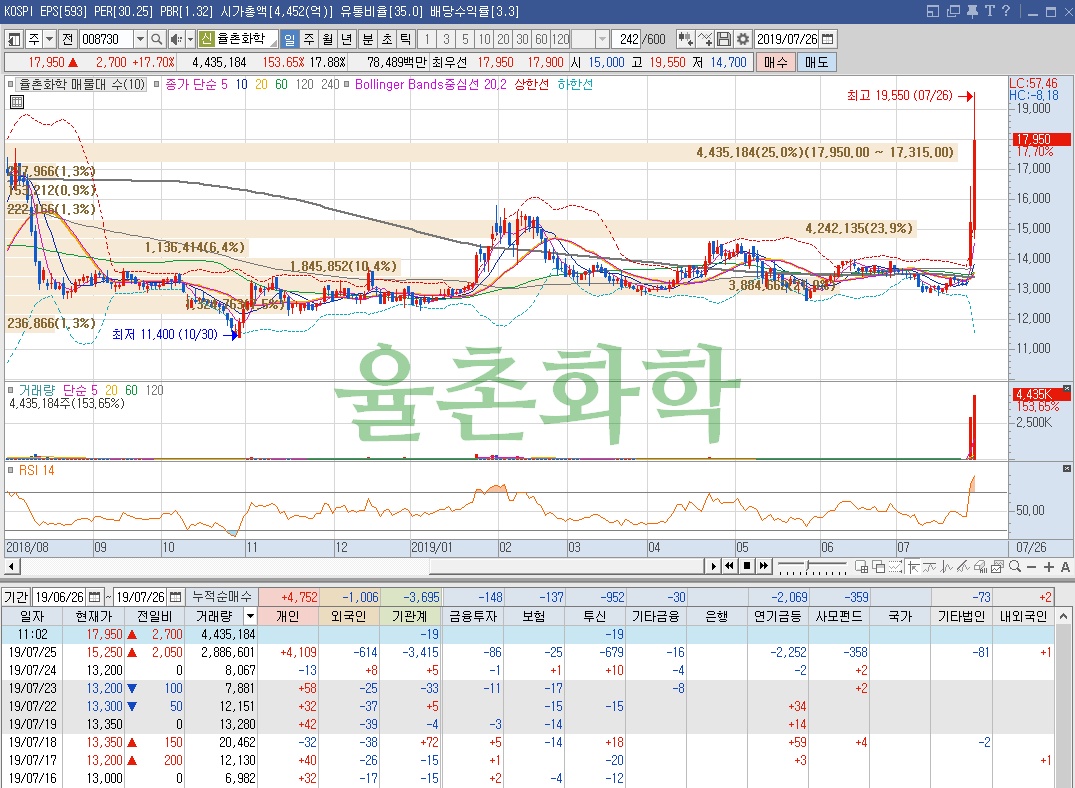Image resolution: width=1075 pixels, height=788 pixels.
Task: Click the chart horizontal scrollbar left arrow
Action: tap(12, 566)
